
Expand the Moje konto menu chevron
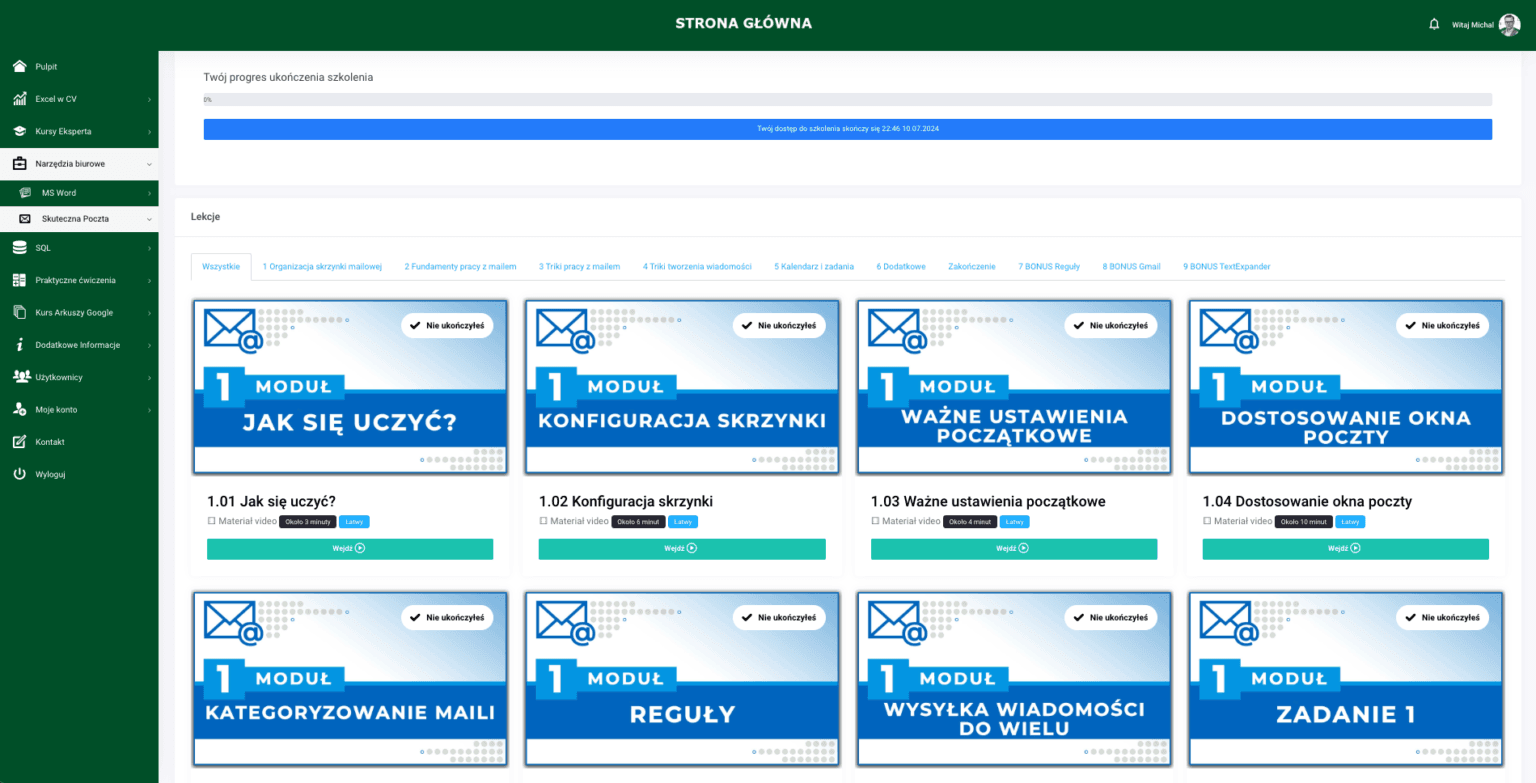(149, 409)
